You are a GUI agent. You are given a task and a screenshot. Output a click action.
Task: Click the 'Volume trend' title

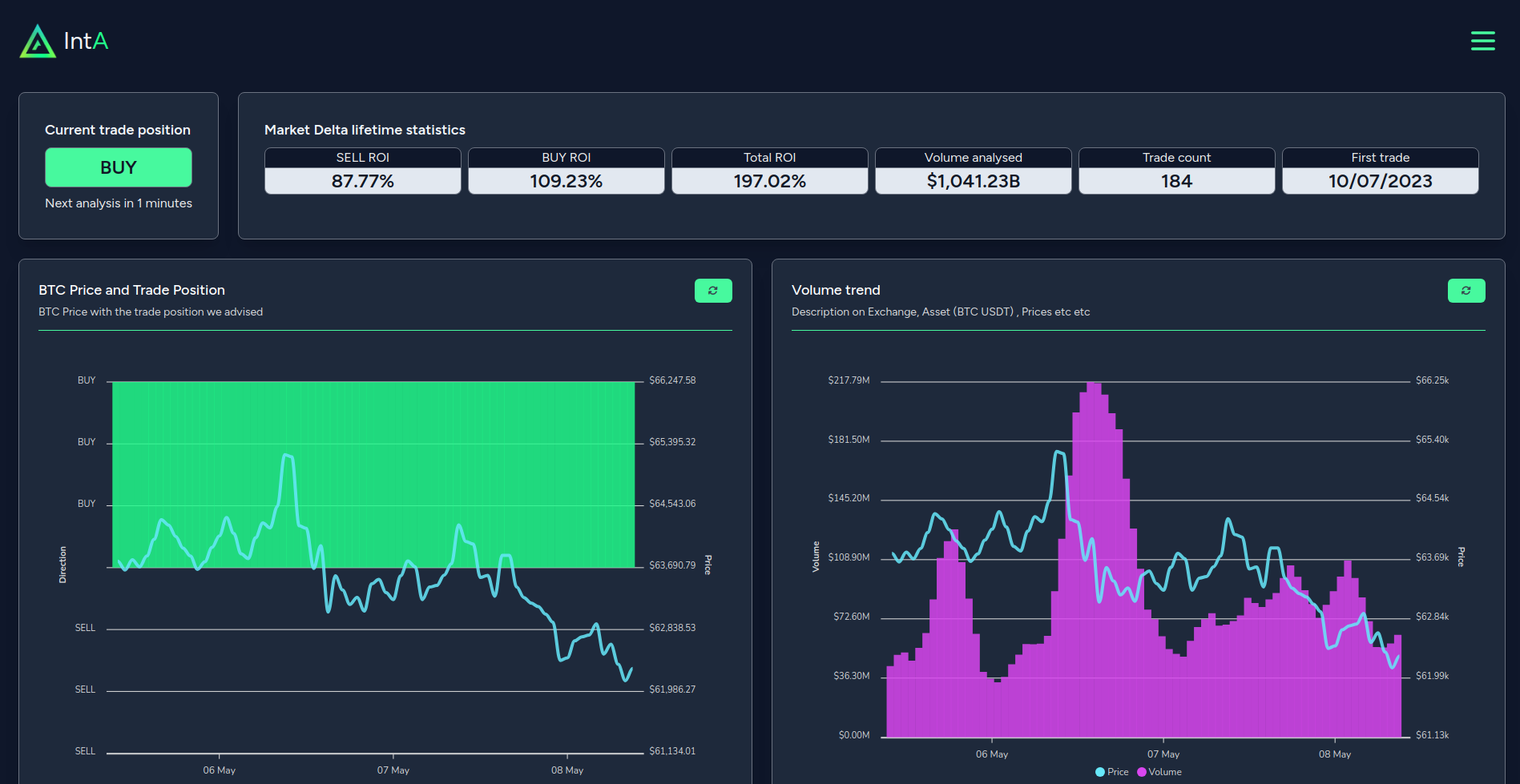click(x=836, y=290)
